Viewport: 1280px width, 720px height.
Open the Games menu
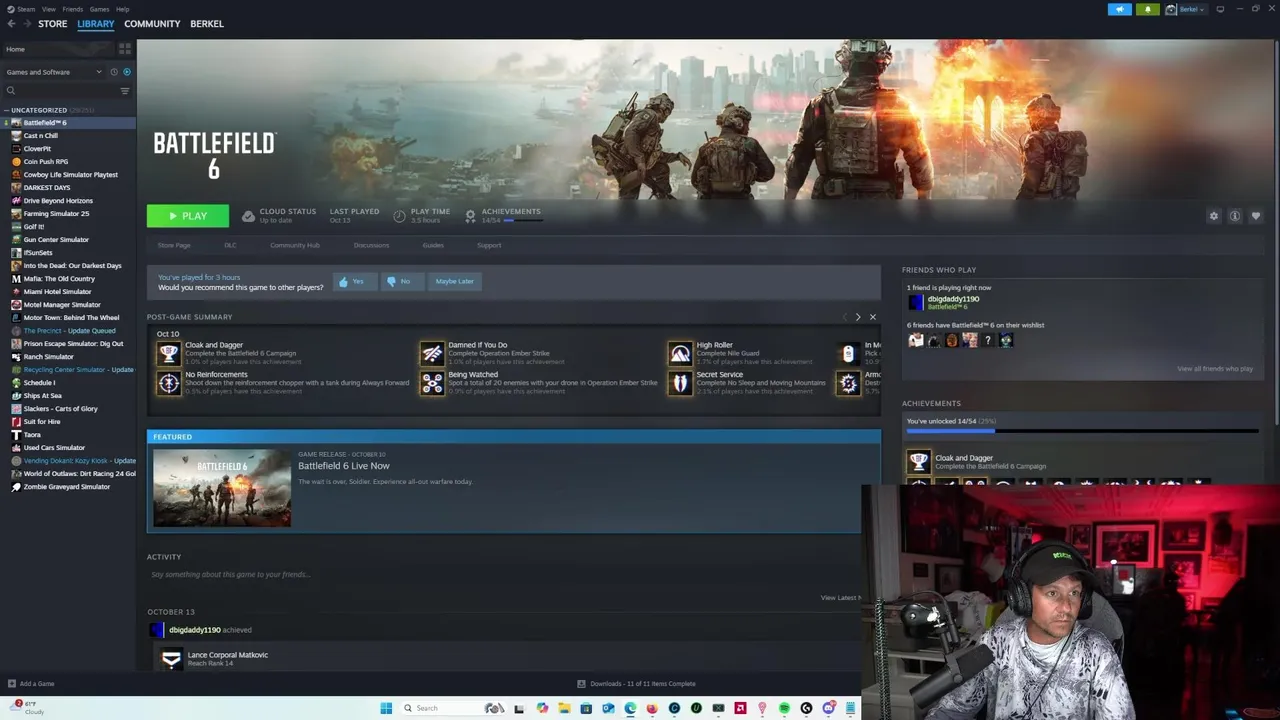point(99,9)
